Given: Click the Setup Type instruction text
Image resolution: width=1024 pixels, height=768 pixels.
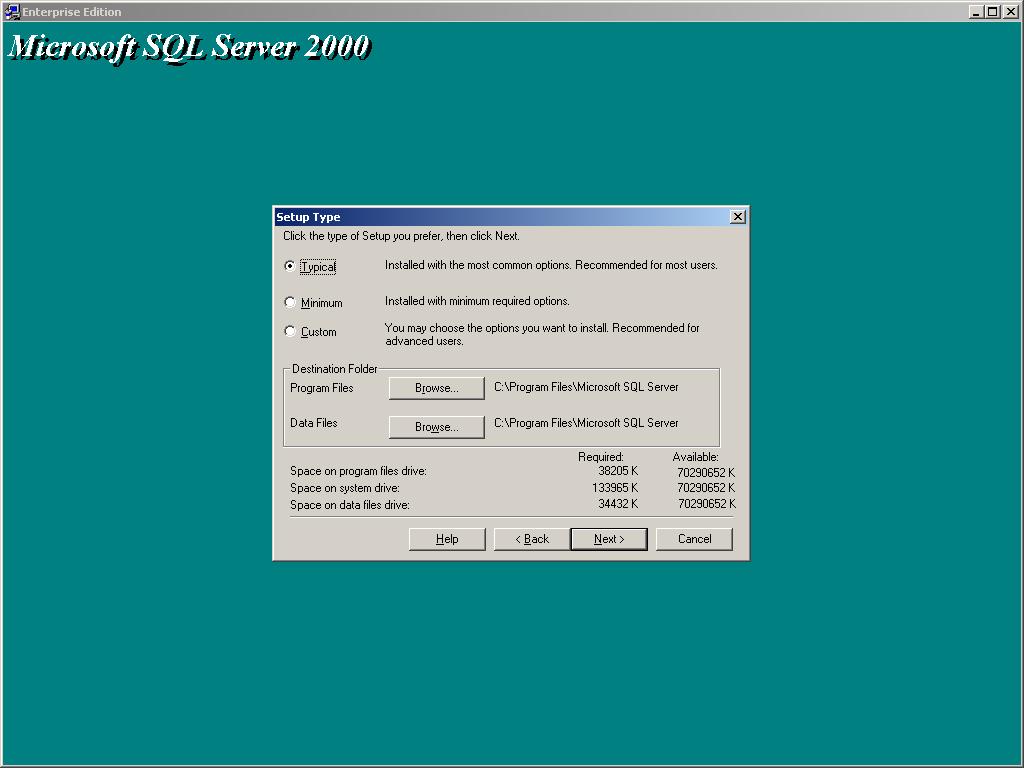Looking at the screenshot, I should coord(401,236).
